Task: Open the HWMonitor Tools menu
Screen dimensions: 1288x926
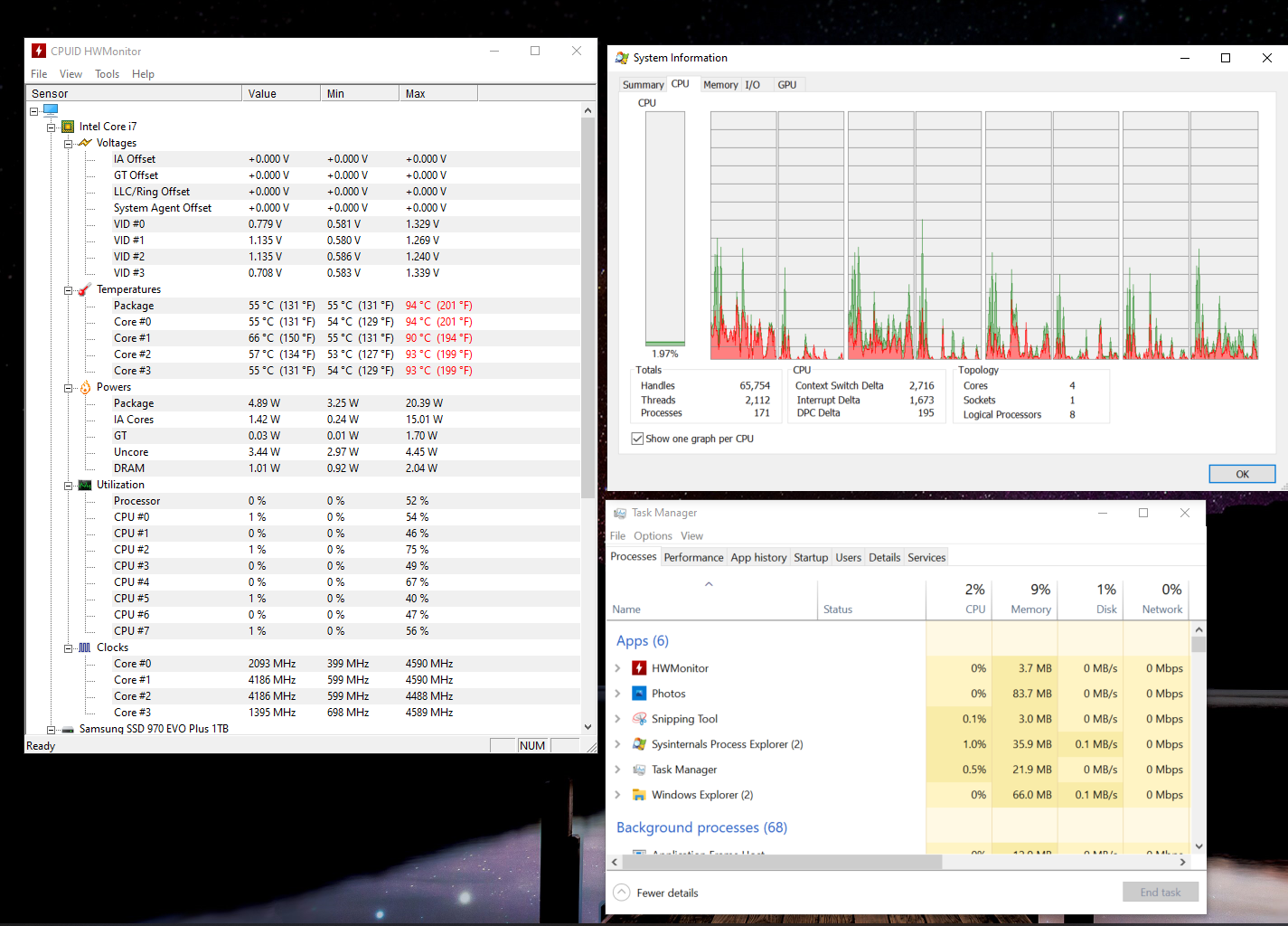Action: pyautogui.click(x=107, y=74)
